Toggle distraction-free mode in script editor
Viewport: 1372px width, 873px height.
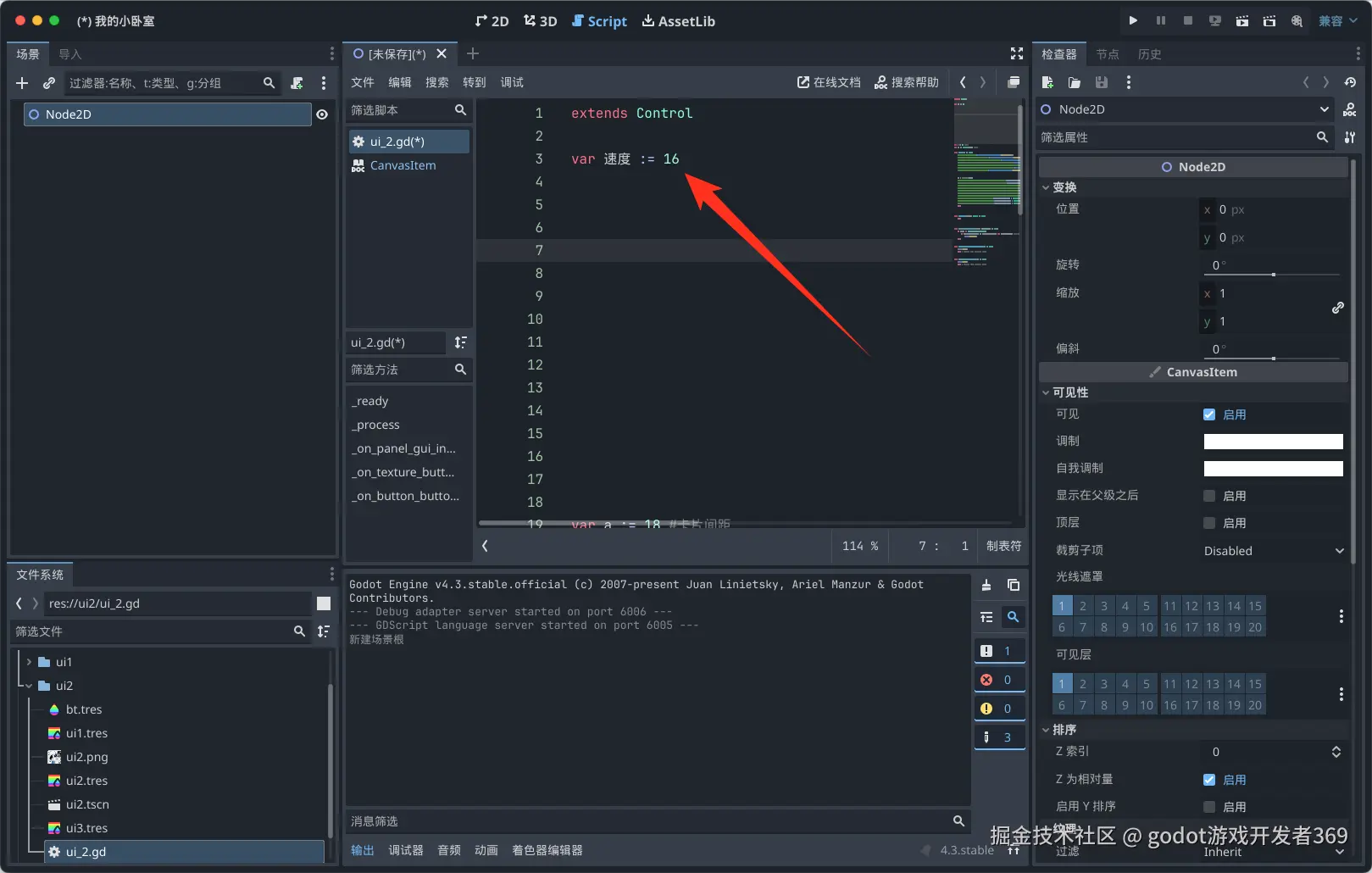[1017, 53]
